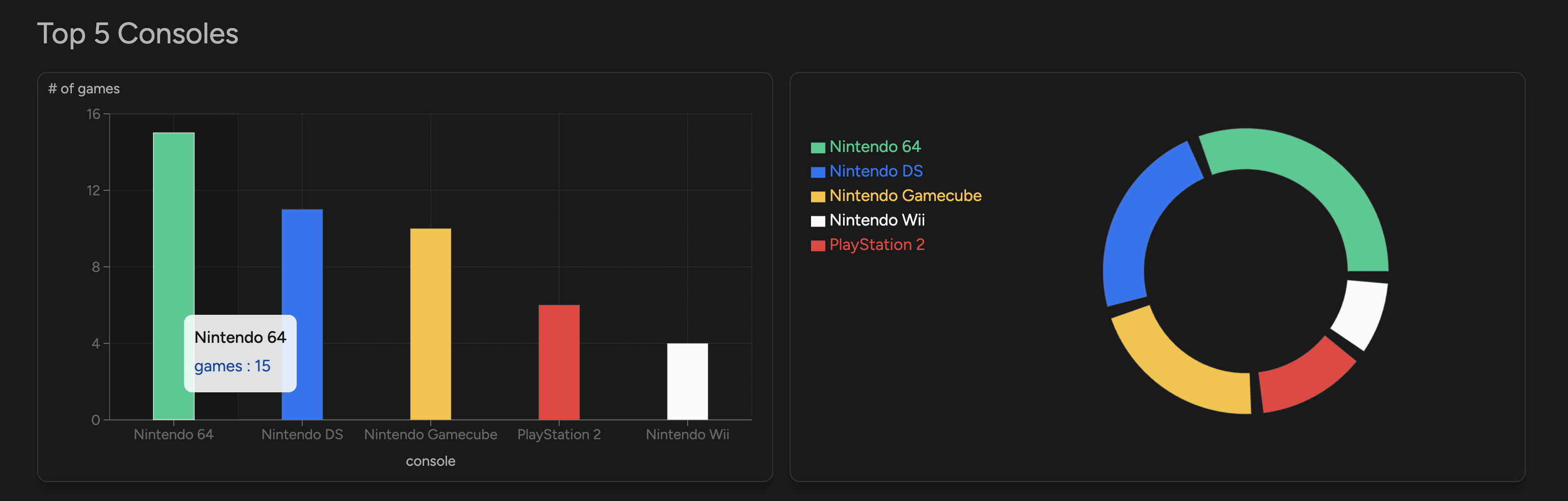
Task: Click the 'games : 15' tooltip text
Action: 232,366
